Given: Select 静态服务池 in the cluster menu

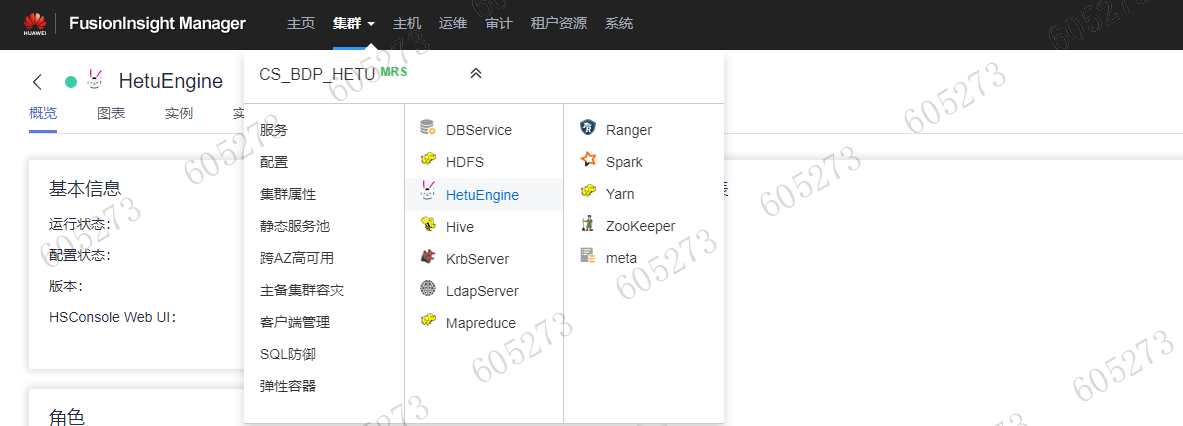Looking at the screenshot, I should (294, 226).
